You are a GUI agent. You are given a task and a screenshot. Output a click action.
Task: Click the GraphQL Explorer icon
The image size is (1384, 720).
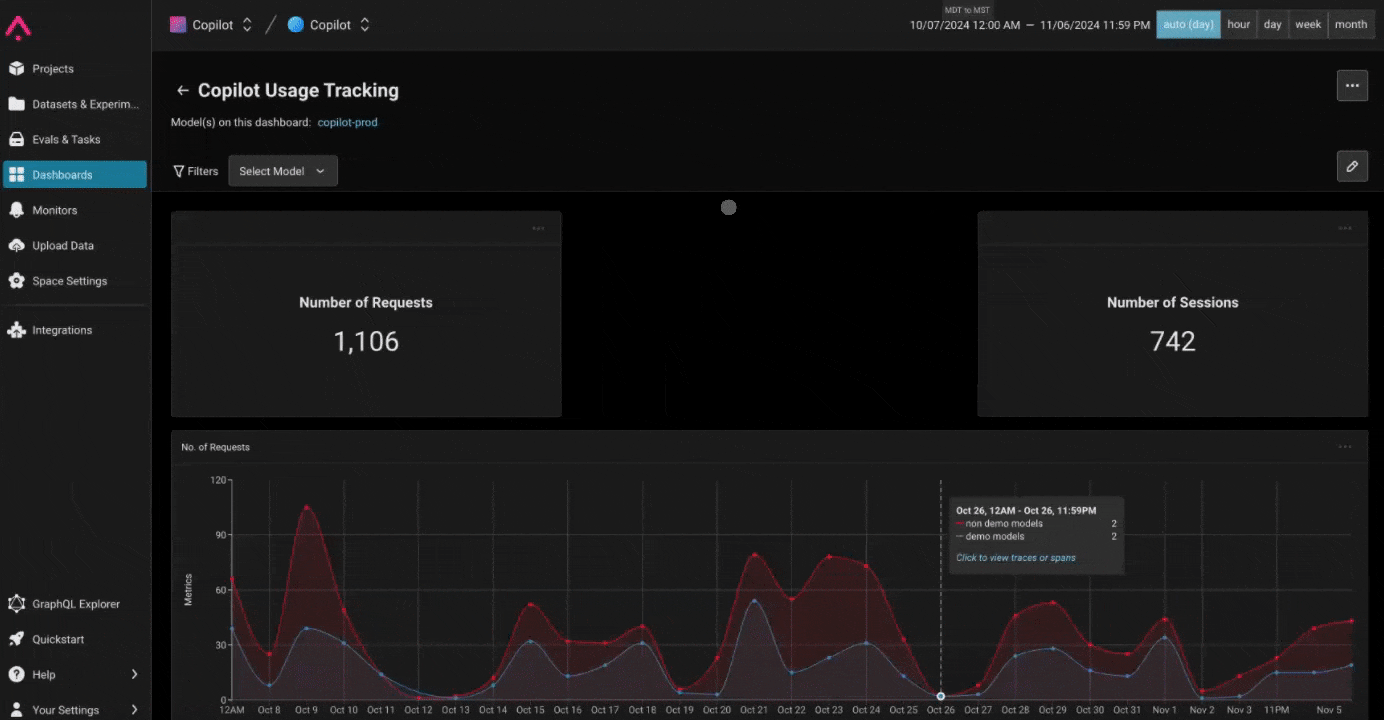point(16,604)
